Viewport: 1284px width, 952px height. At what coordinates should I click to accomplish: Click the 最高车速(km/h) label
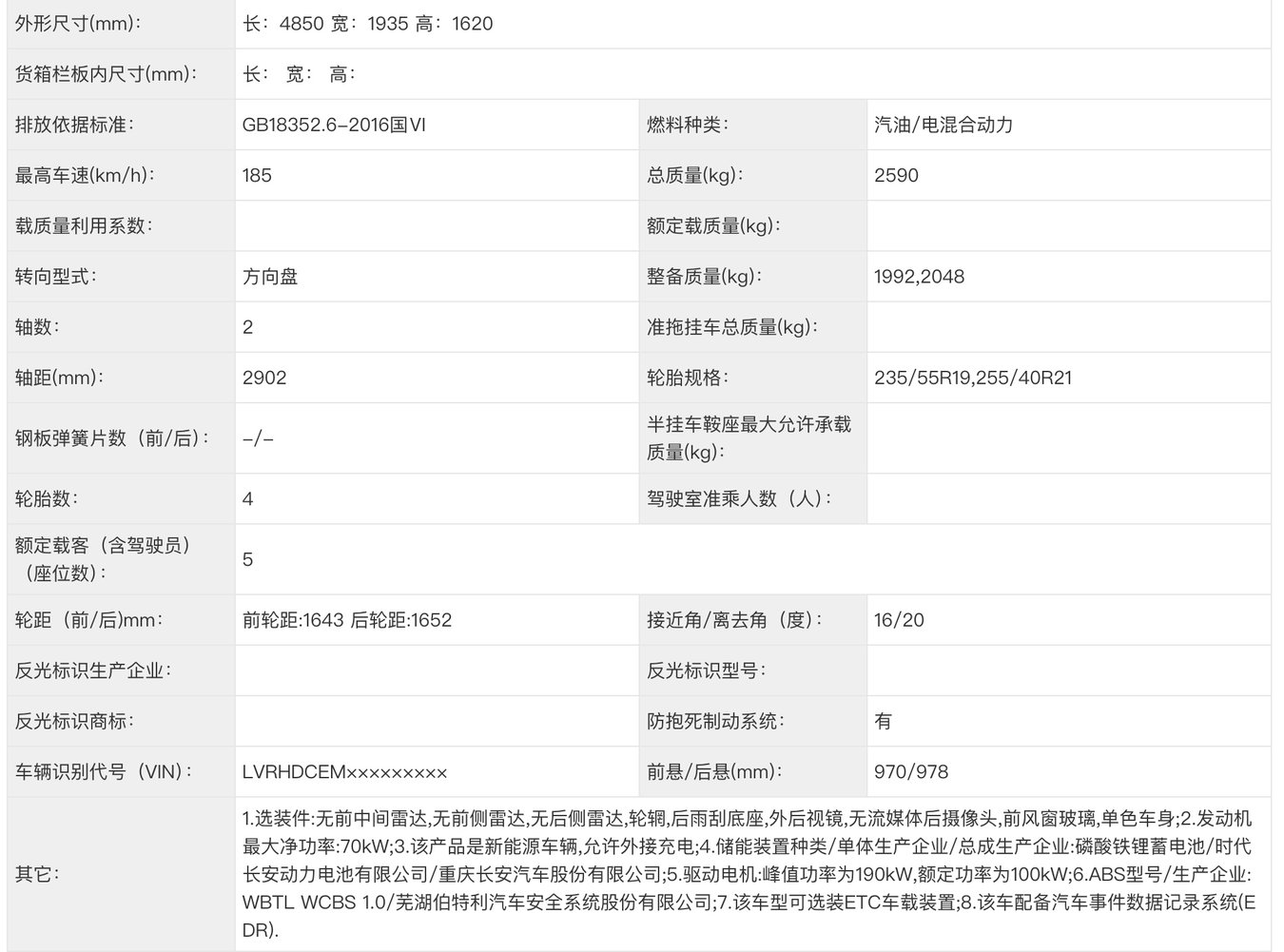pos(85,175)
